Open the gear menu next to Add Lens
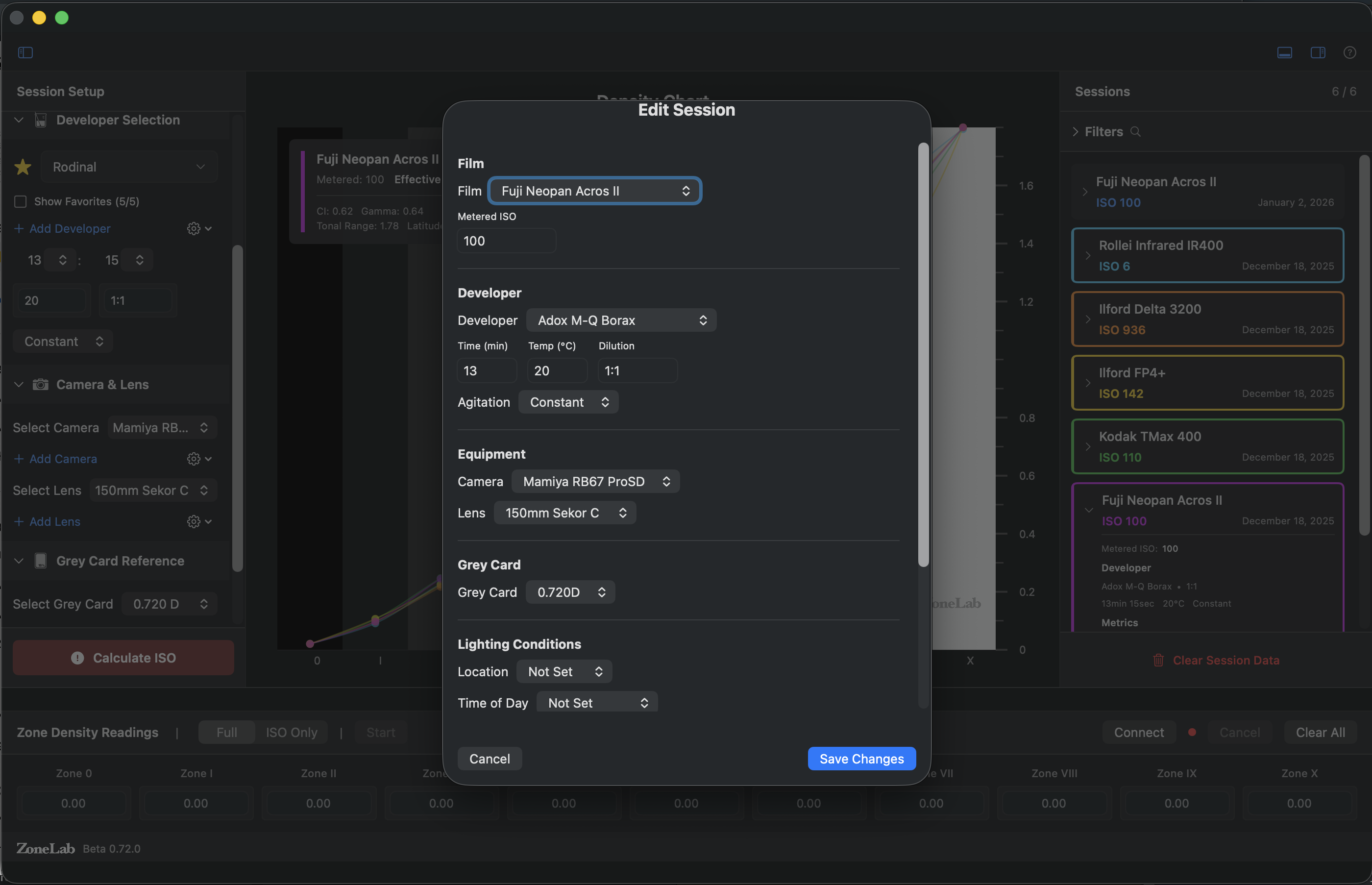Viewport: 1372px width, 885px height. (x=193, y=521)
